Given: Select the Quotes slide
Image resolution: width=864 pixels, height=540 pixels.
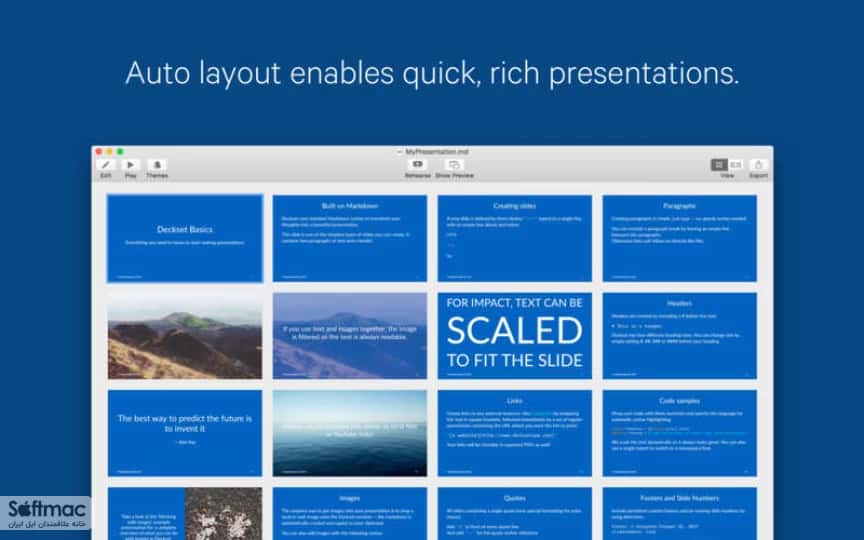Looking at the screenshot, I should [x=515, y=514].
